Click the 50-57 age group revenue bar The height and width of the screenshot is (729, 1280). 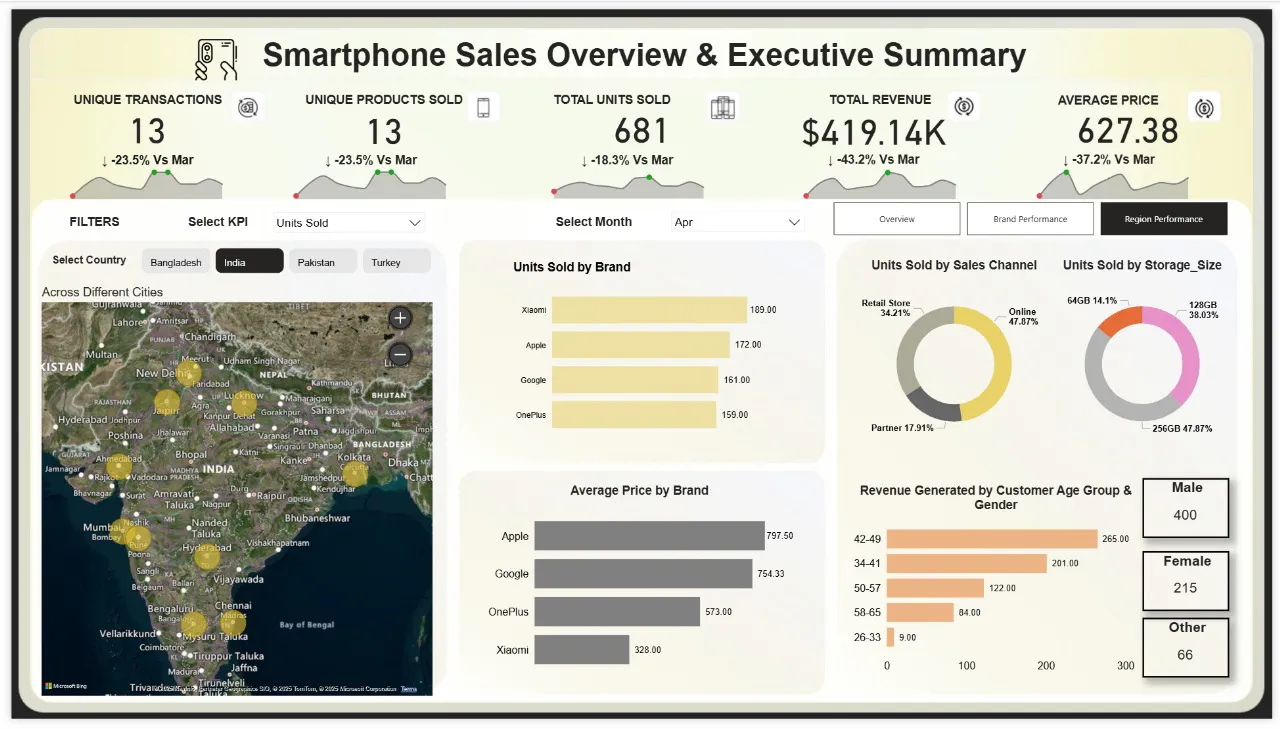[935, 588]
